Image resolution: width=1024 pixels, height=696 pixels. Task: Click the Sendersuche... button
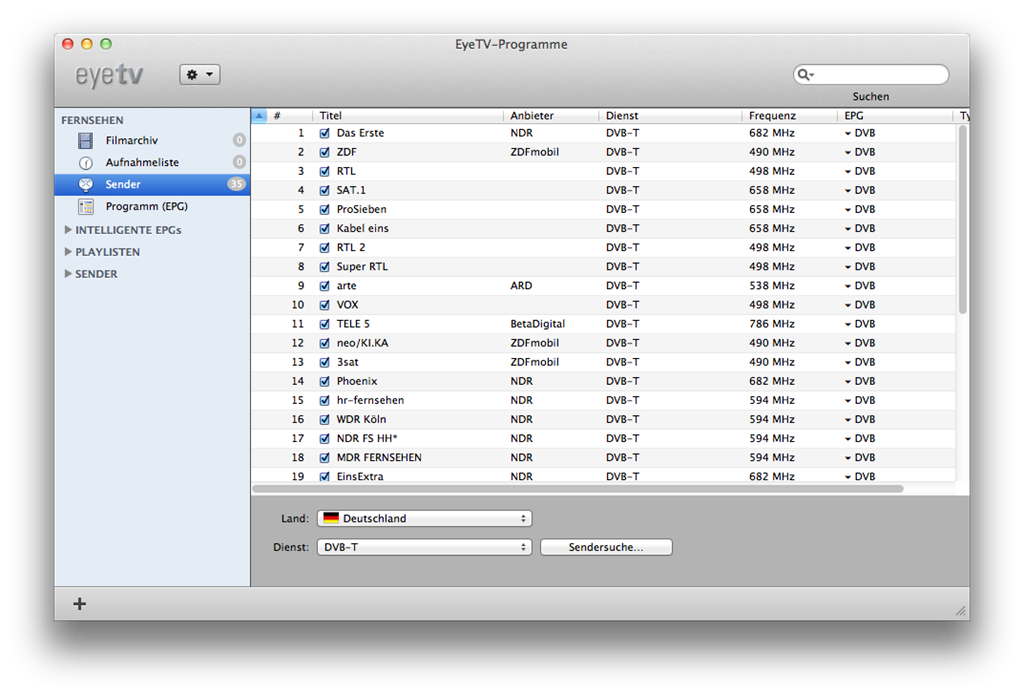pyautogui.click(x=606, y=547)
